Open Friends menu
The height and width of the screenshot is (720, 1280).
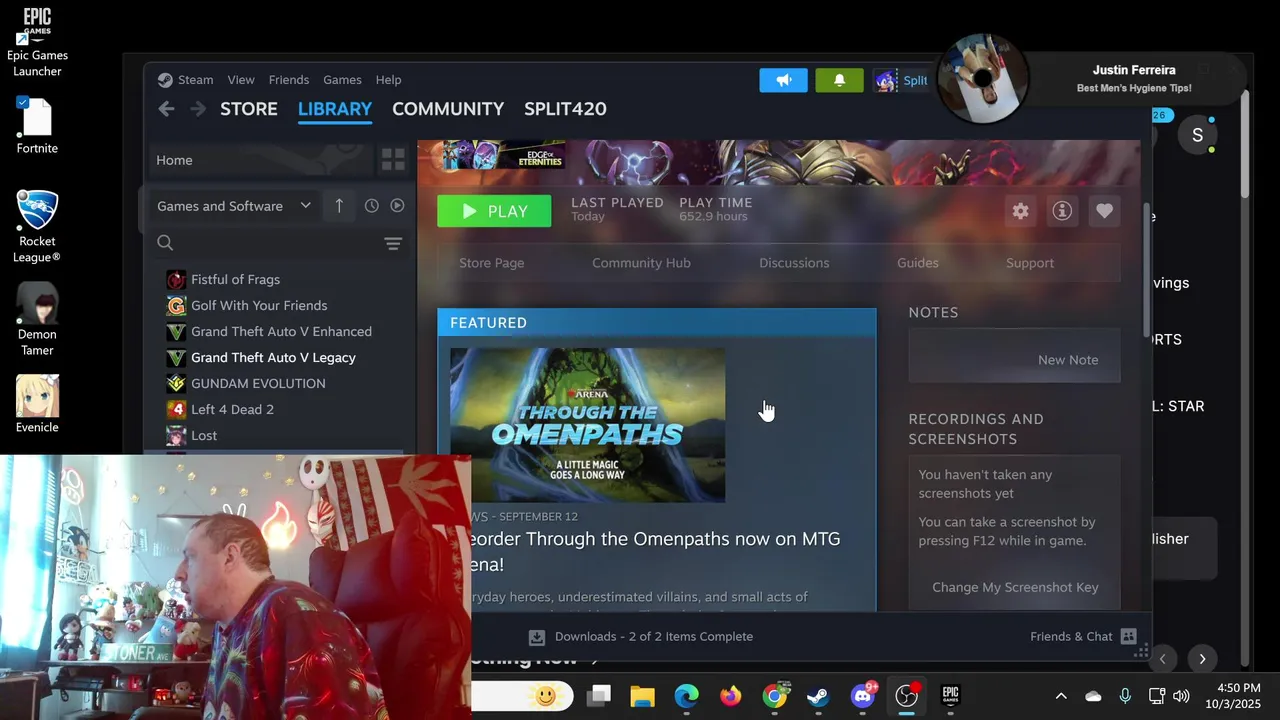tap(289, 80)
